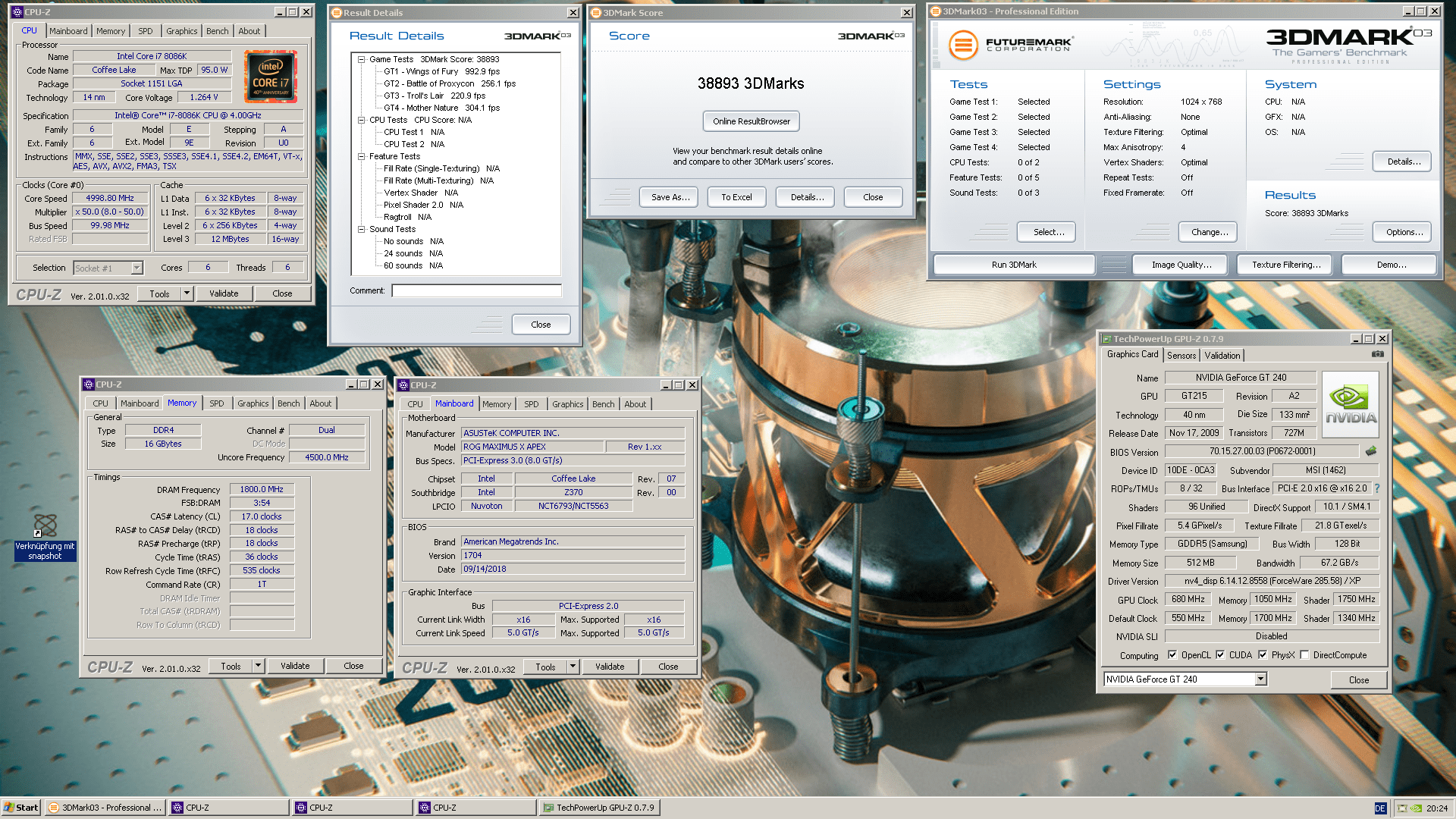Click the GPU-Z camera screenshot icon
The height and width of the screenshot is (819, 1456).
coord(1377,354)
